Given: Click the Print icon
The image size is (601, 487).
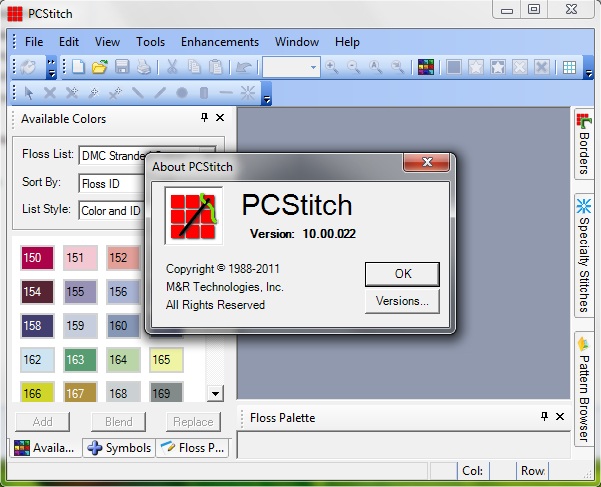Looking at the screenshot, I should 144,67.
